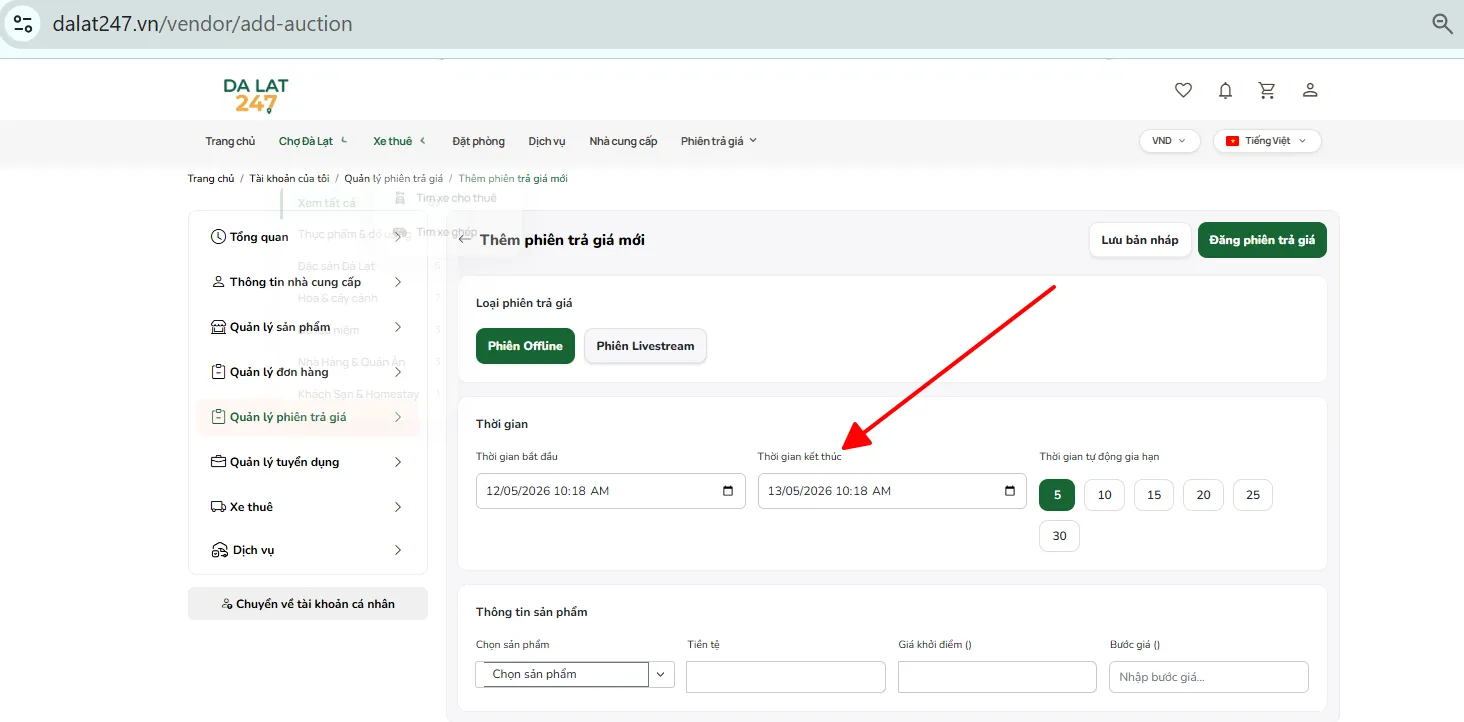The width and height of the screenshot is (1464, 722).
Task: Open the shopping cart icon
Action: (x=1267, y=90)
